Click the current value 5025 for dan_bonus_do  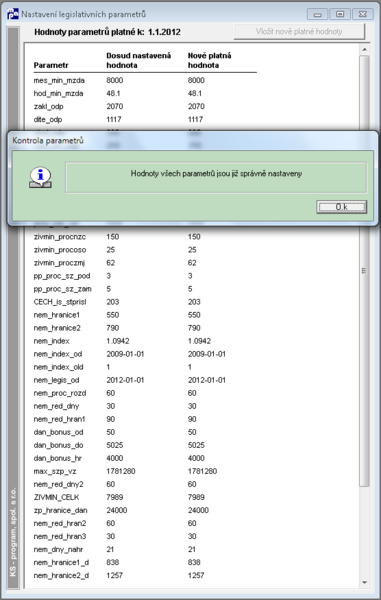point(114,445)
